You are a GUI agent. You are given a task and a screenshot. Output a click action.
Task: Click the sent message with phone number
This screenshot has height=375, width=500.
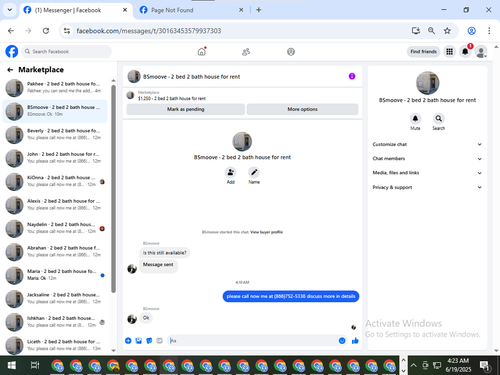291,296
